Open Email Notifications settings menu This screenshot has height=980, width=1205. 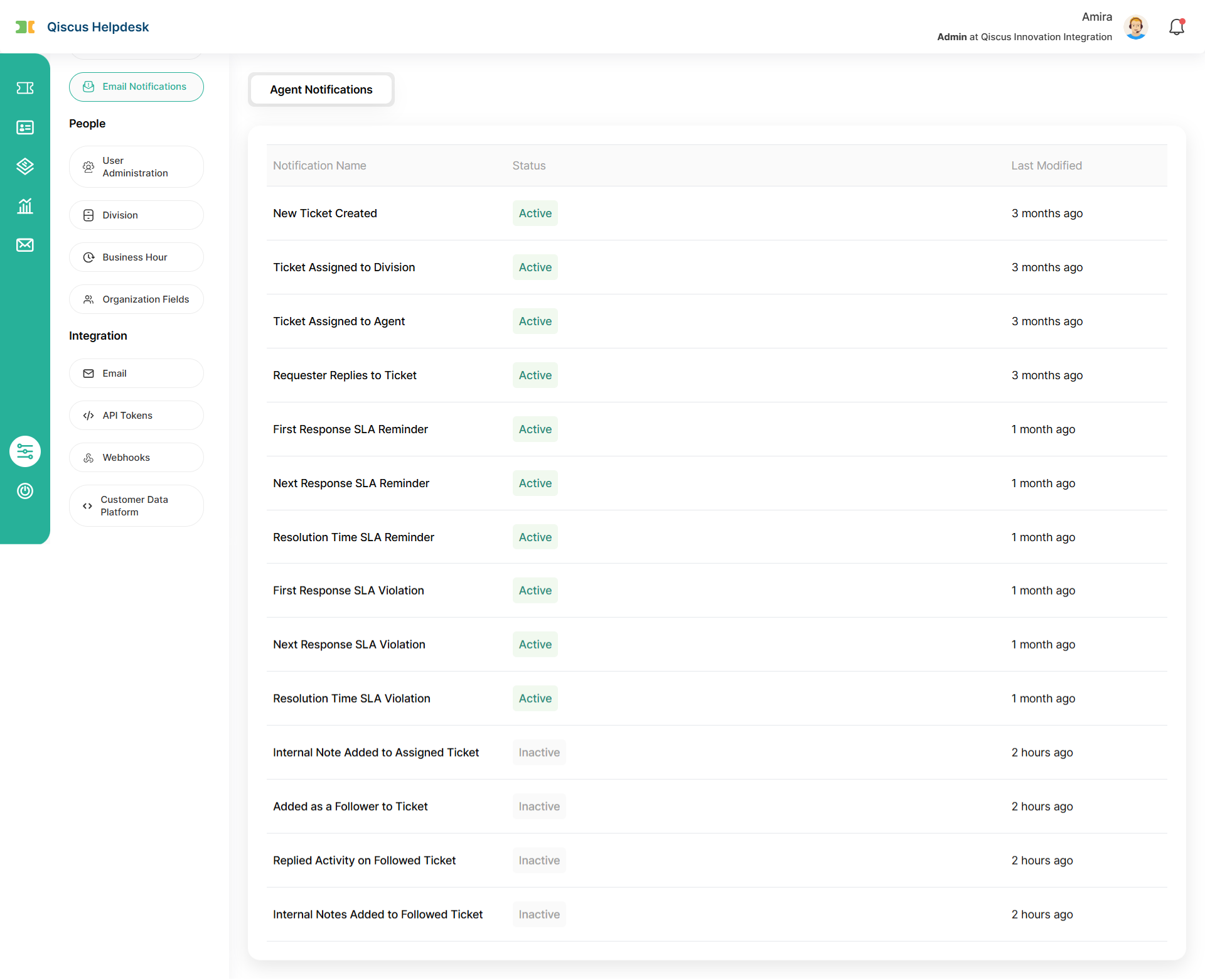pyautogui.click(x=136, y=87)
